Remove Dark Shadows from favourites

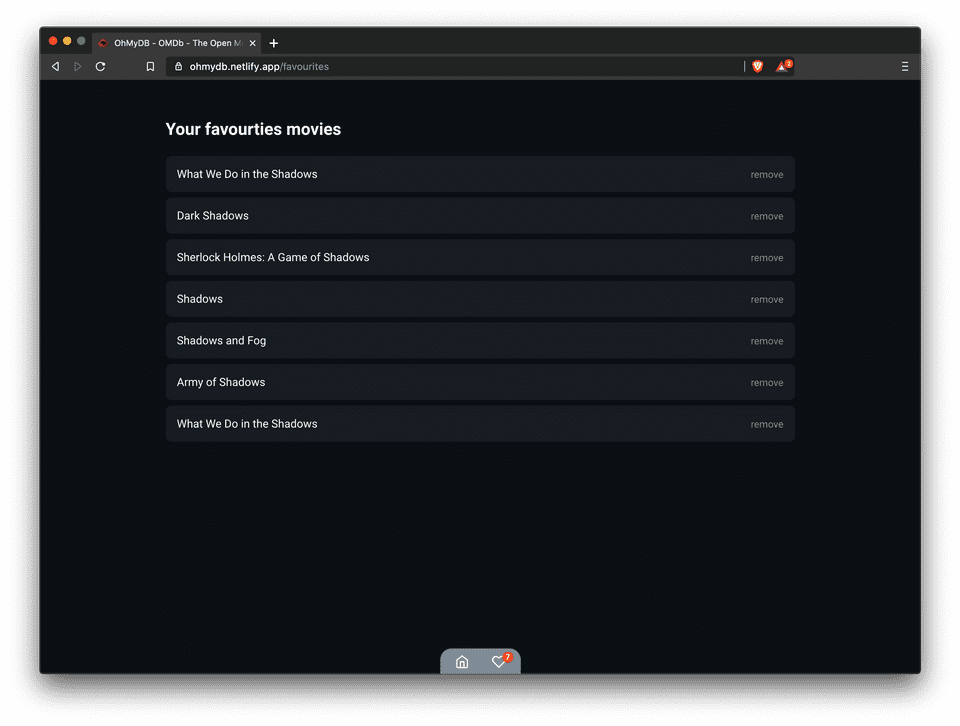767,216
